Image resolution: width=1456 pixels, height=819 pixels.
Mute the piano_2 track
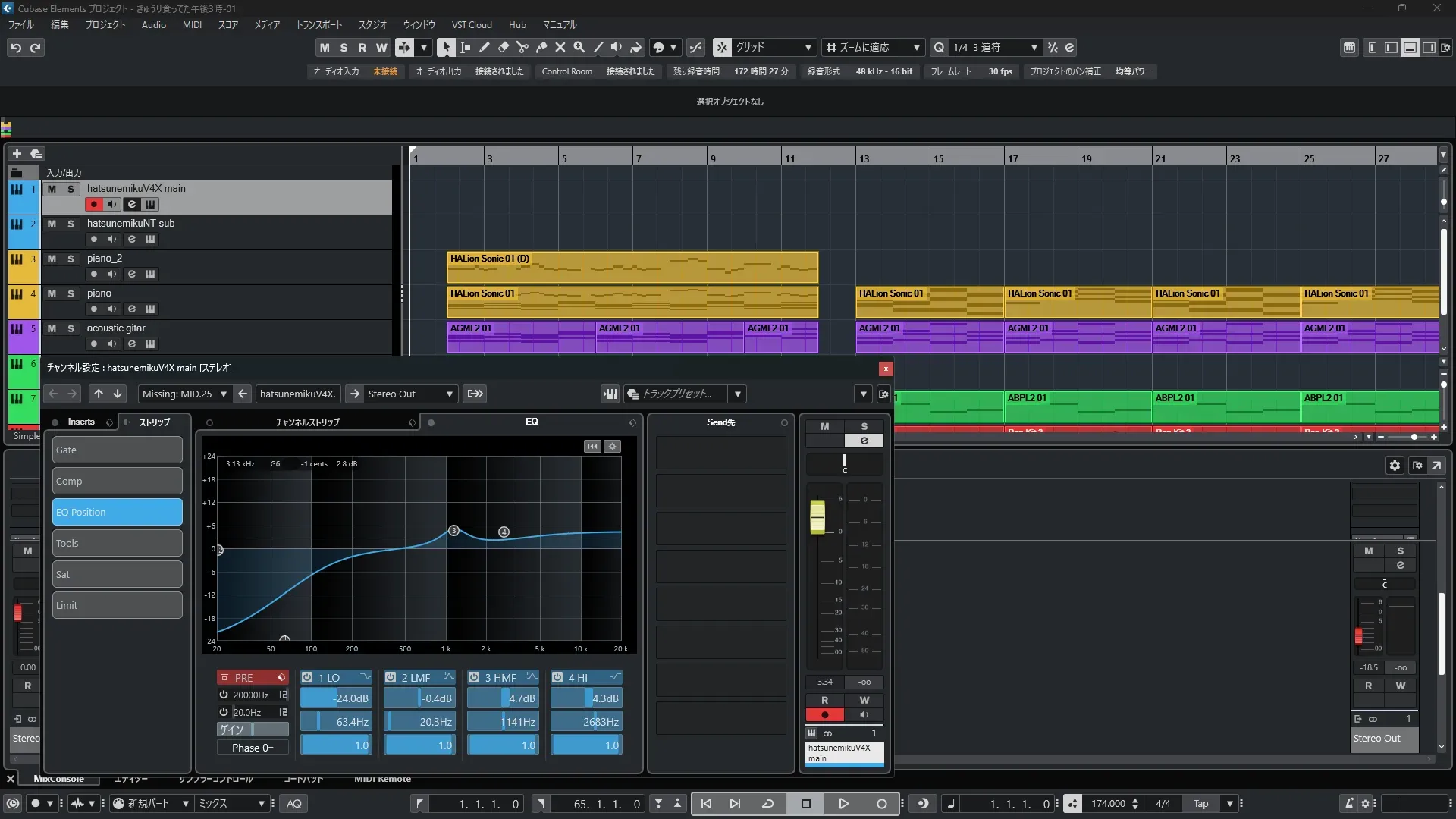(x=52, y=259)
